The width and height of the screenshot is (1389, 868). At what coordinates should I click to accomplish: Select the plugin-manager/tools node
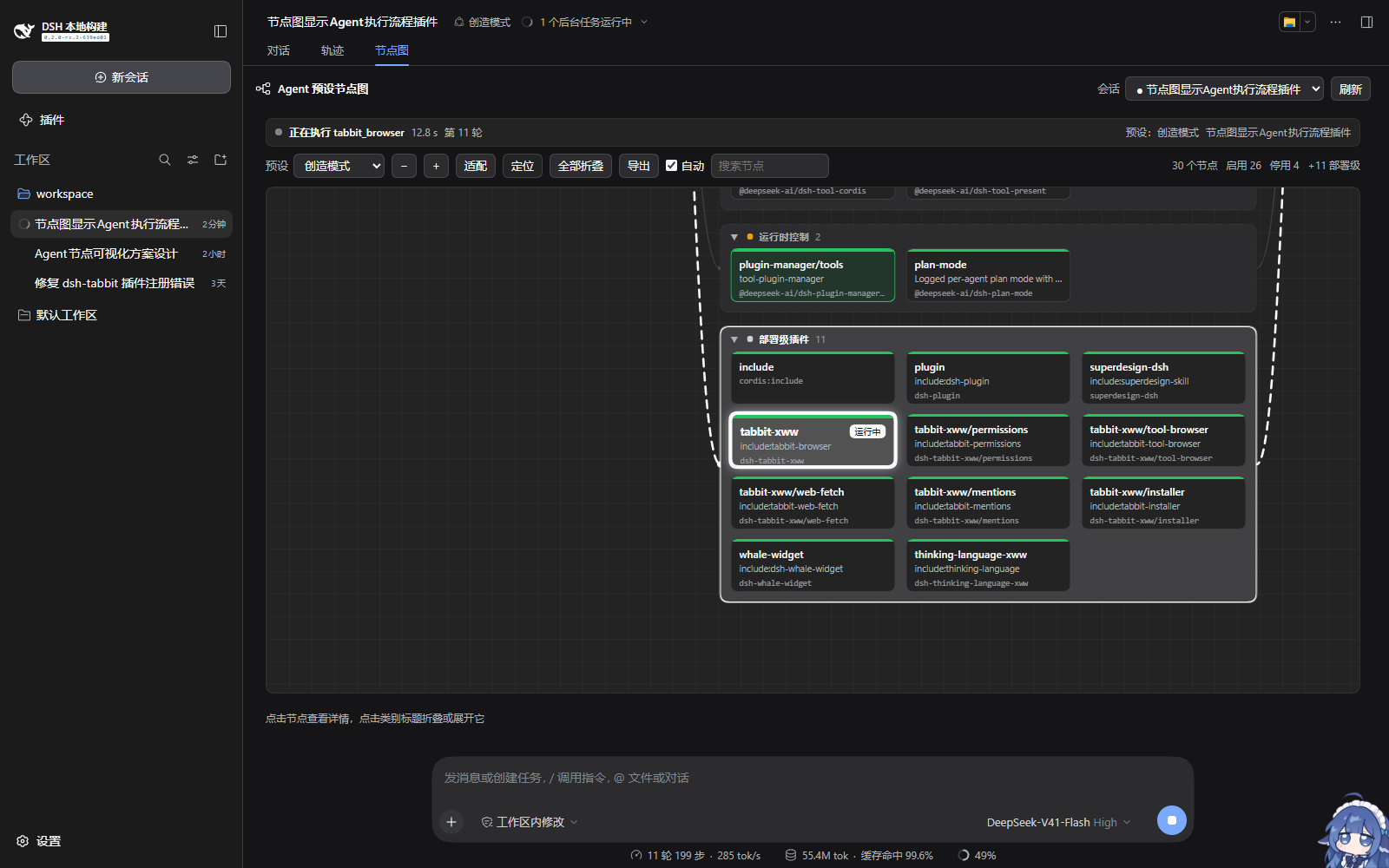(813, 276)
